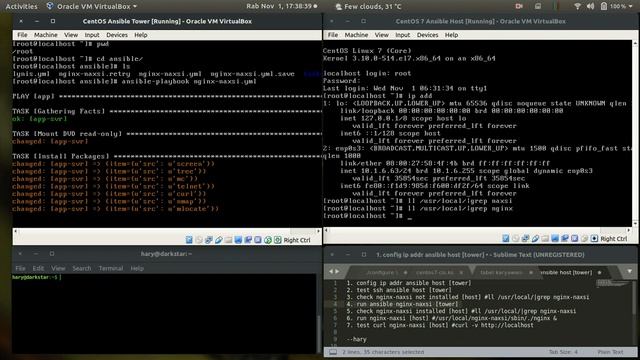This screenshot has height=360, width=640.
Task: Click video capture icon in Ansible Tower status bar
Action: (248, 240)
